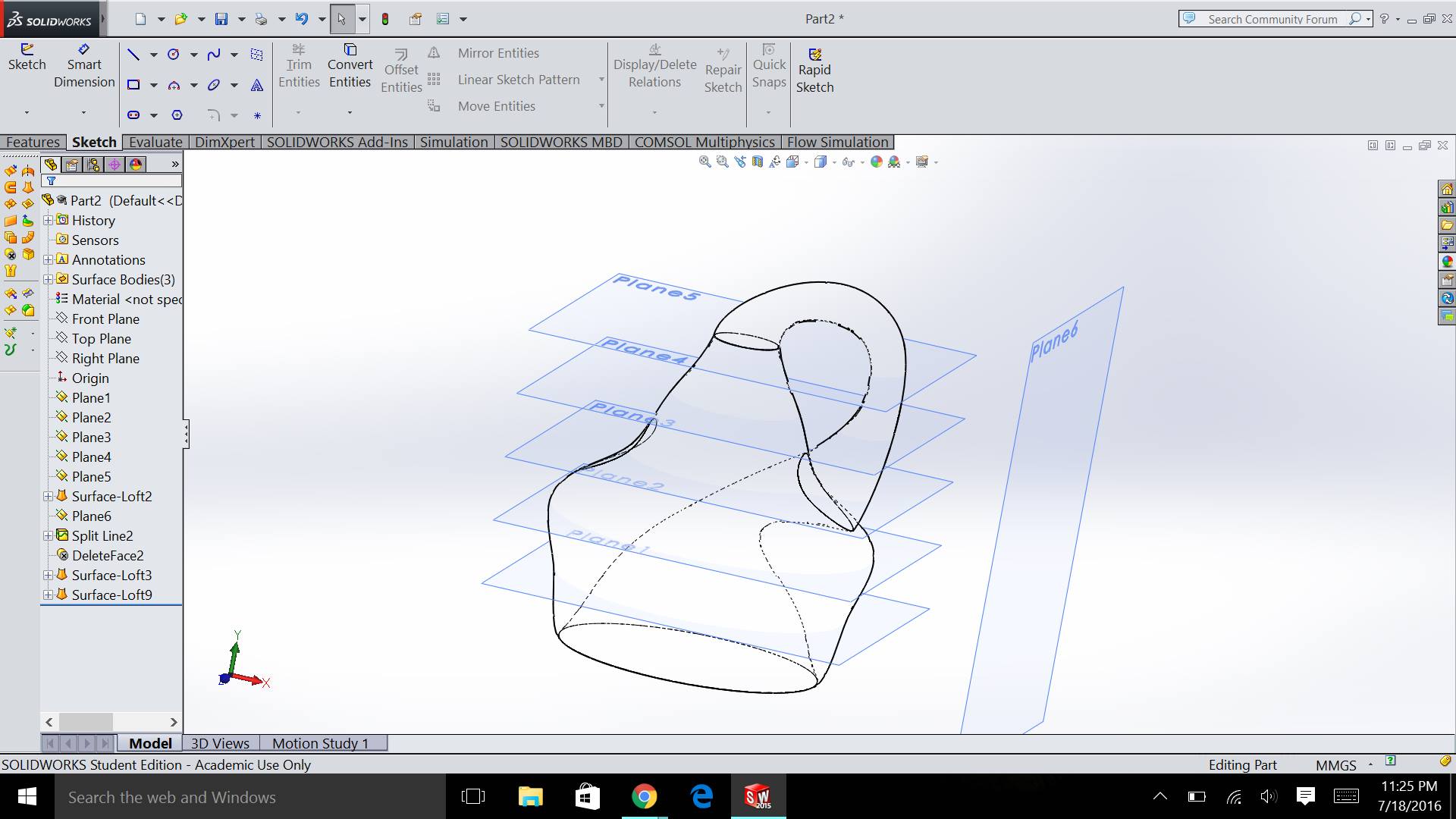Click the Rapid Sketch button
Screen dimensions: 1456x819
coord(815,70)
